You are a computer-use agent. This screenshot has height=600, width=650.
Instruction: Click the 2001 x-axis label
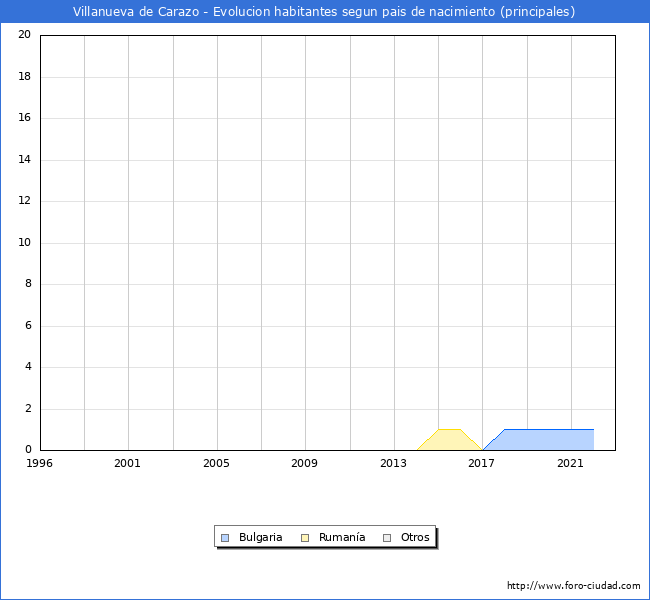(x=127, y=463)
